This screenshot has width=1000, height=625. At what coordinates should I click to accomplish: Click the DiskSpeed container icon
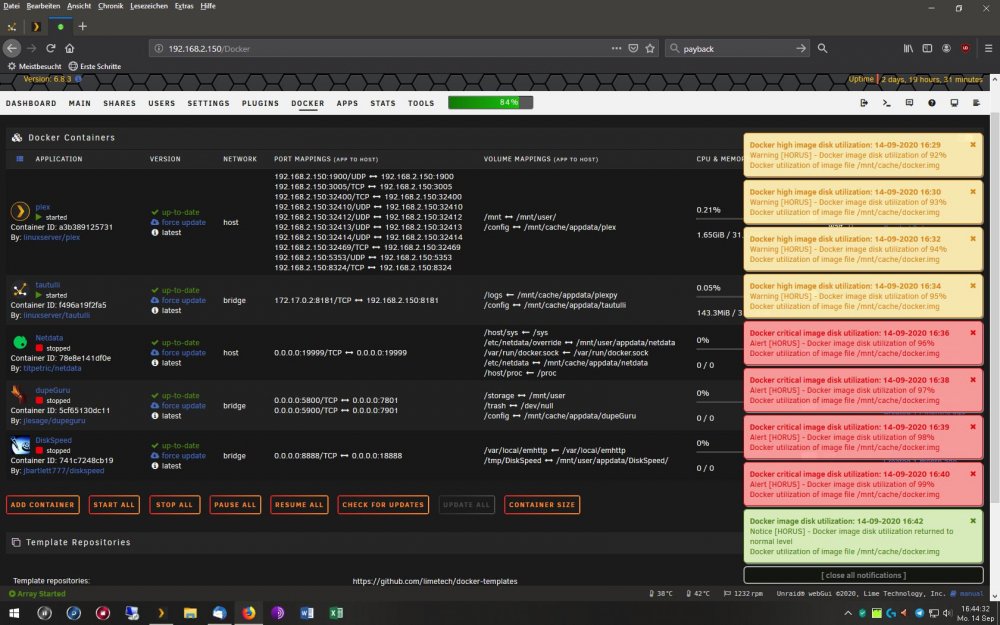20,445
